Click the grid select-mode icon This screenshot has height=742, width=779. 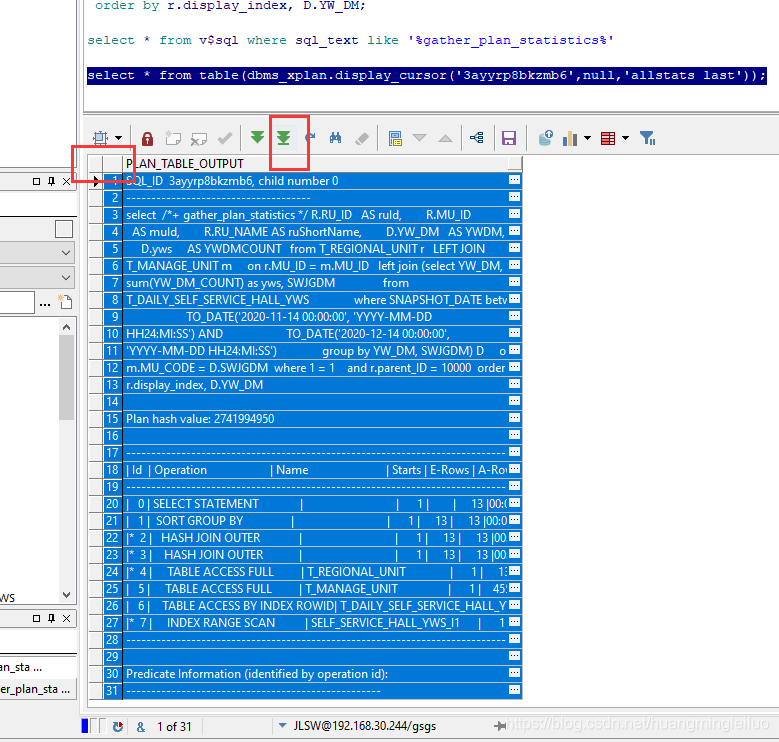[100, 138]
